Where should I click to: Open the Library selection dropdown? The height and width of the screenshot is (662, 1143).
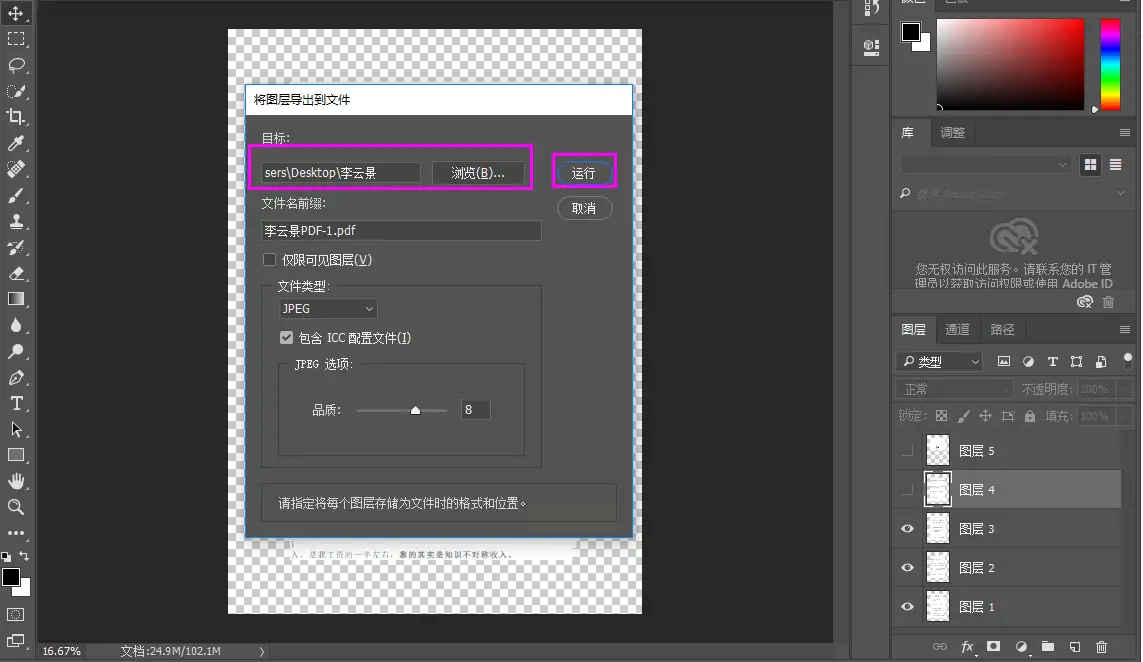click(986, 165)
